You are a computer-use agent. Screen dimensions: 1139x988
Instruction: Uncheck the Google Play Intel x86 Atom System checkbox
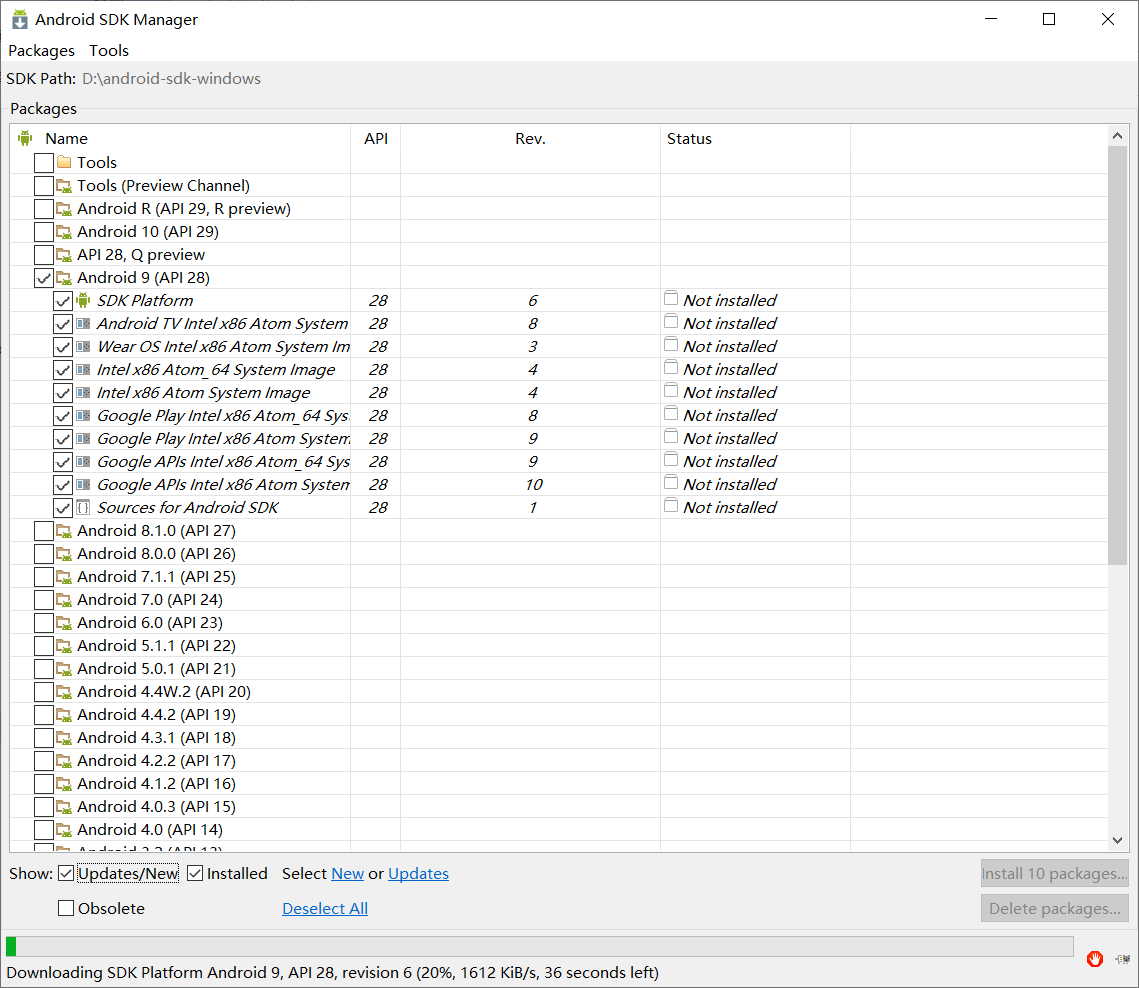coord(63,438)
